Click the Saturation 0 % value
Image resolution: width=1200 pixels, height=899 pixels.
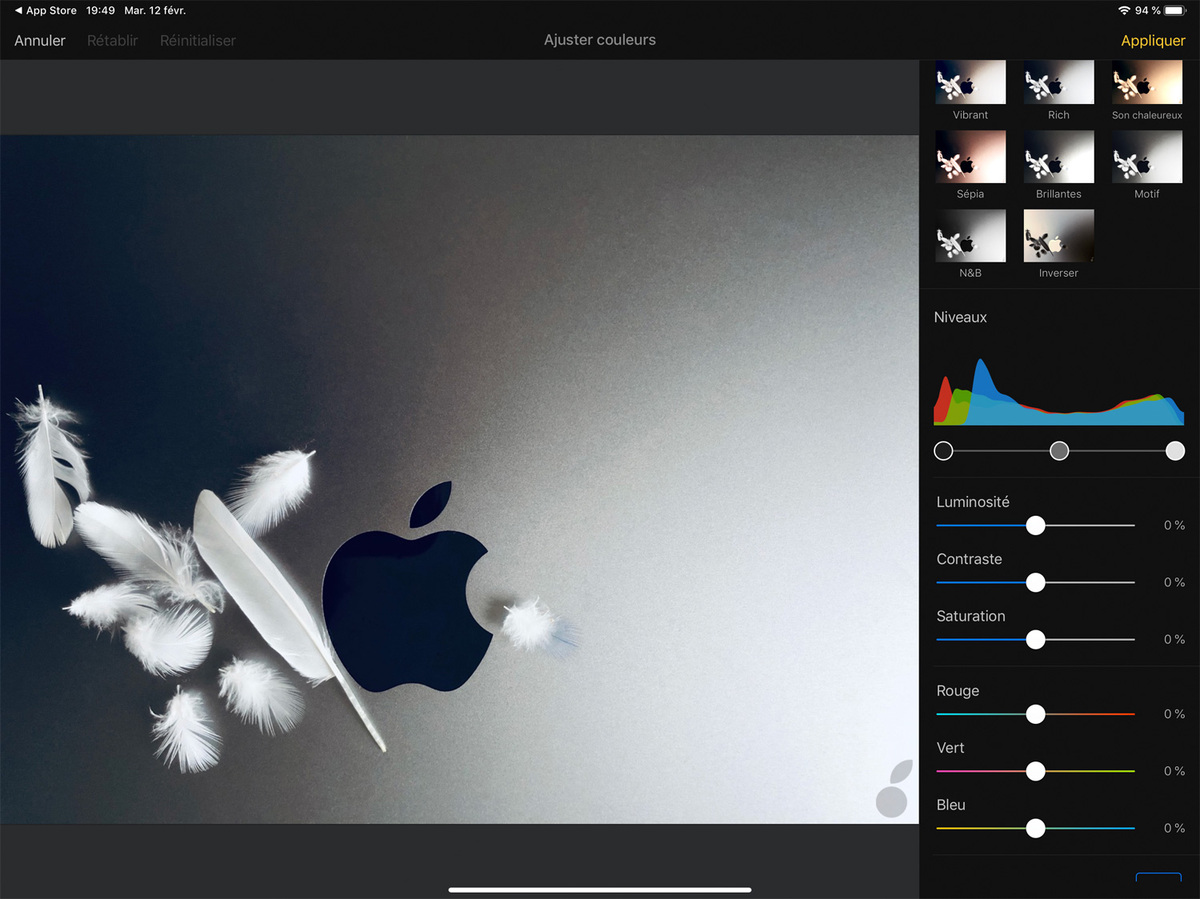click(x=1174, y=639)
